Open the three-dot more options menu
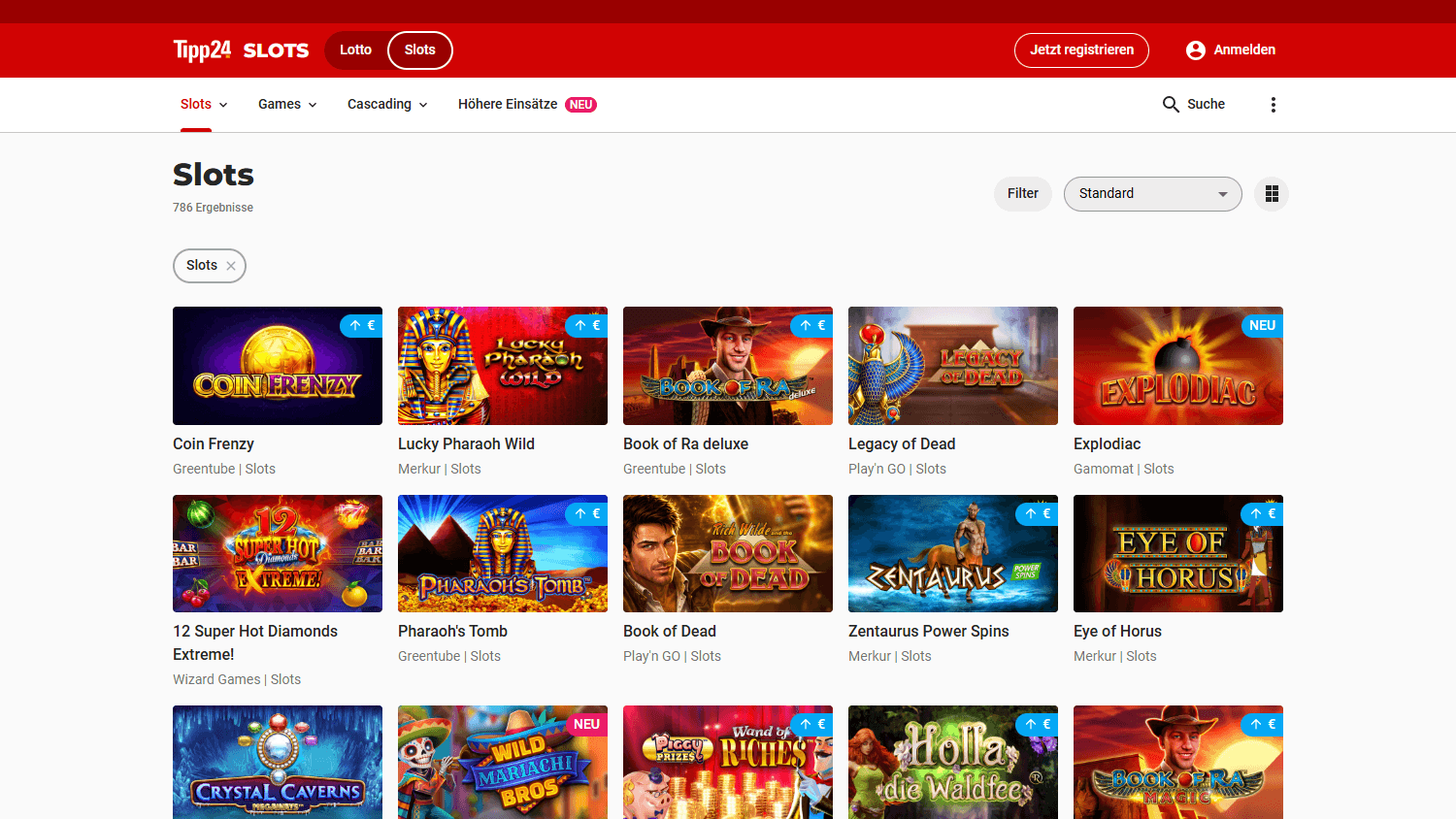1456x819 pixels. (x=1274, y=105)
